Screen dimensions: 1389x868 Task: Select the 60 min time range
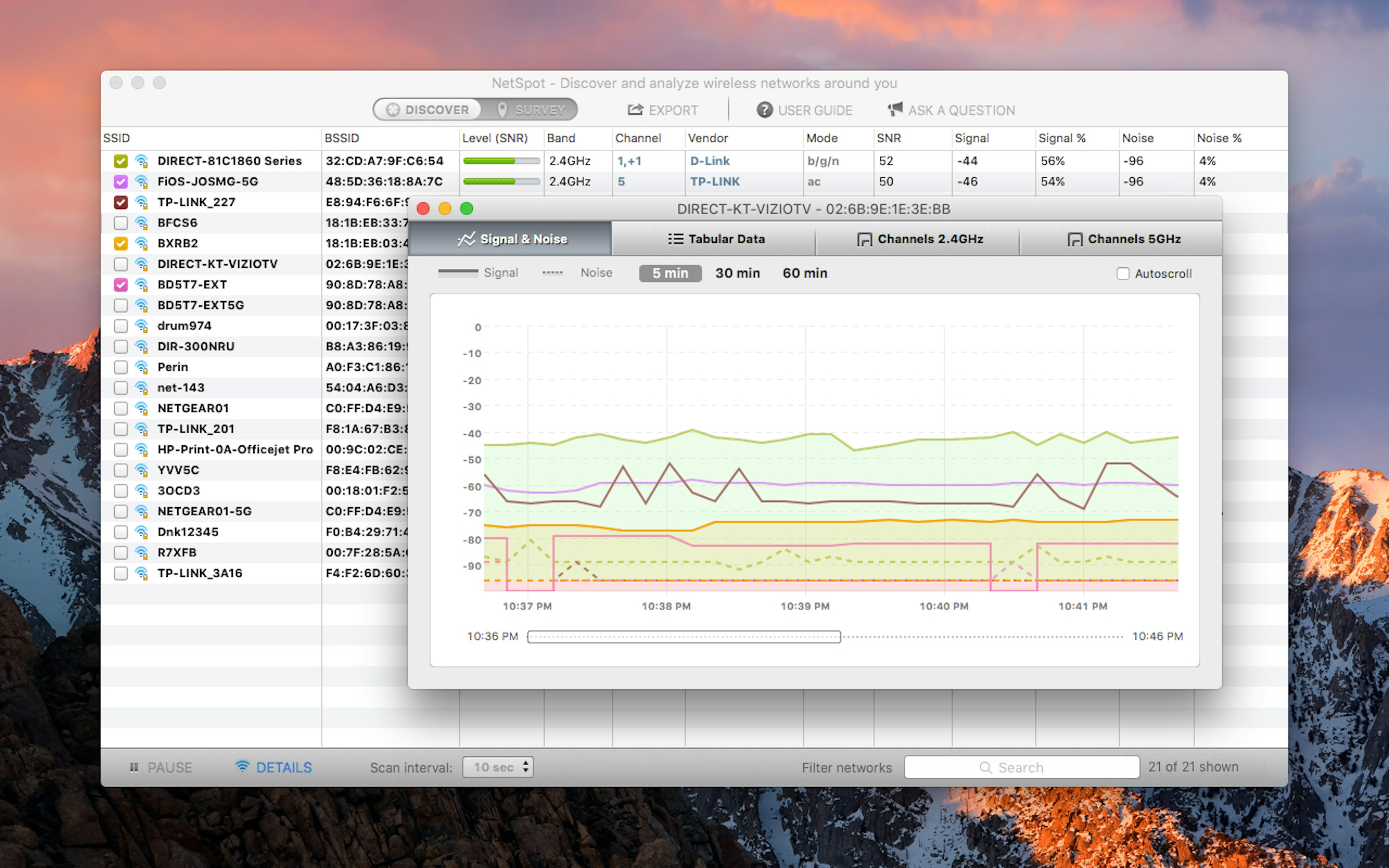click(805, 273)
